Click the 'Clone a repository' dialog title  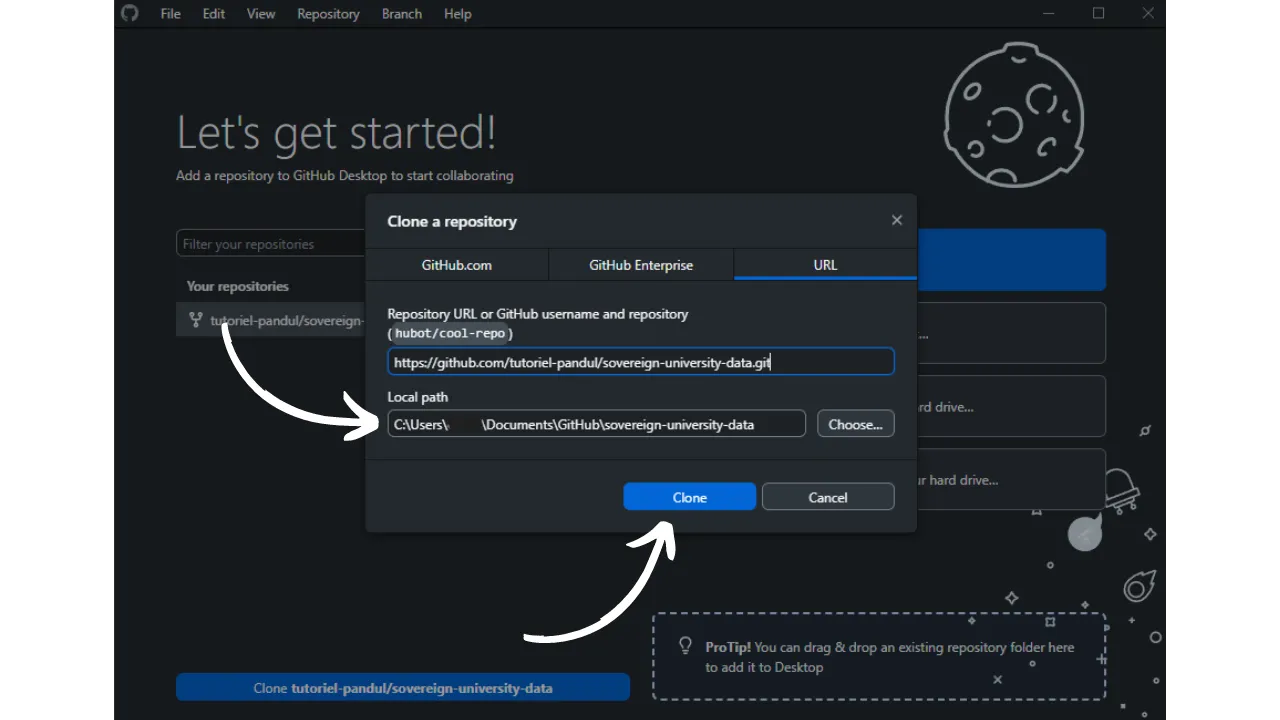452,221
